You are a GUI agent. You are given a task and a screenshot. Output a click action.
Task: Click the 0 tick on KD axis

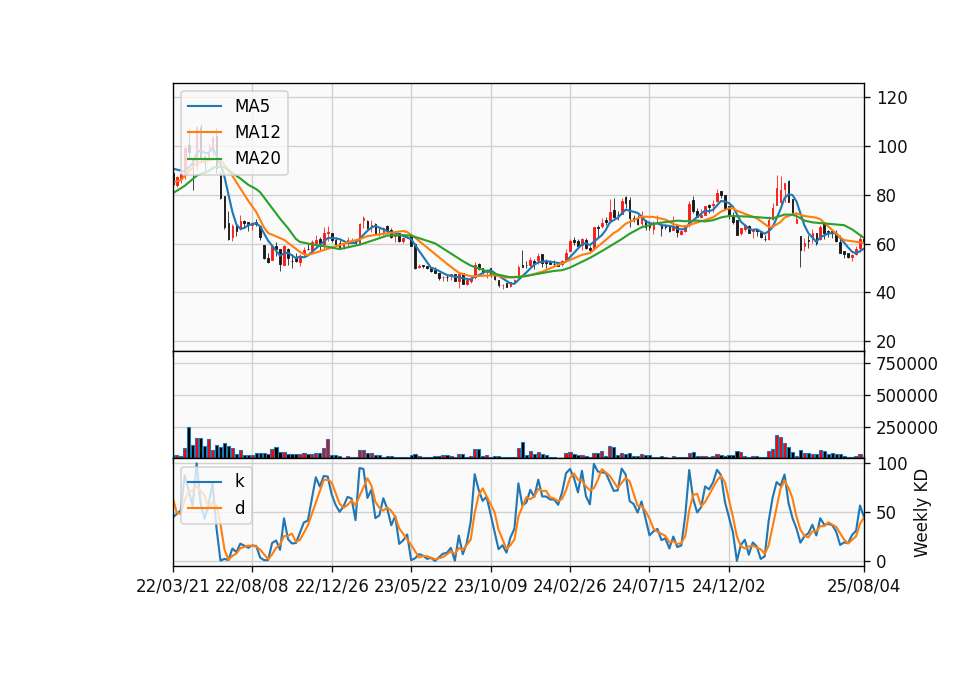point(882,561)
